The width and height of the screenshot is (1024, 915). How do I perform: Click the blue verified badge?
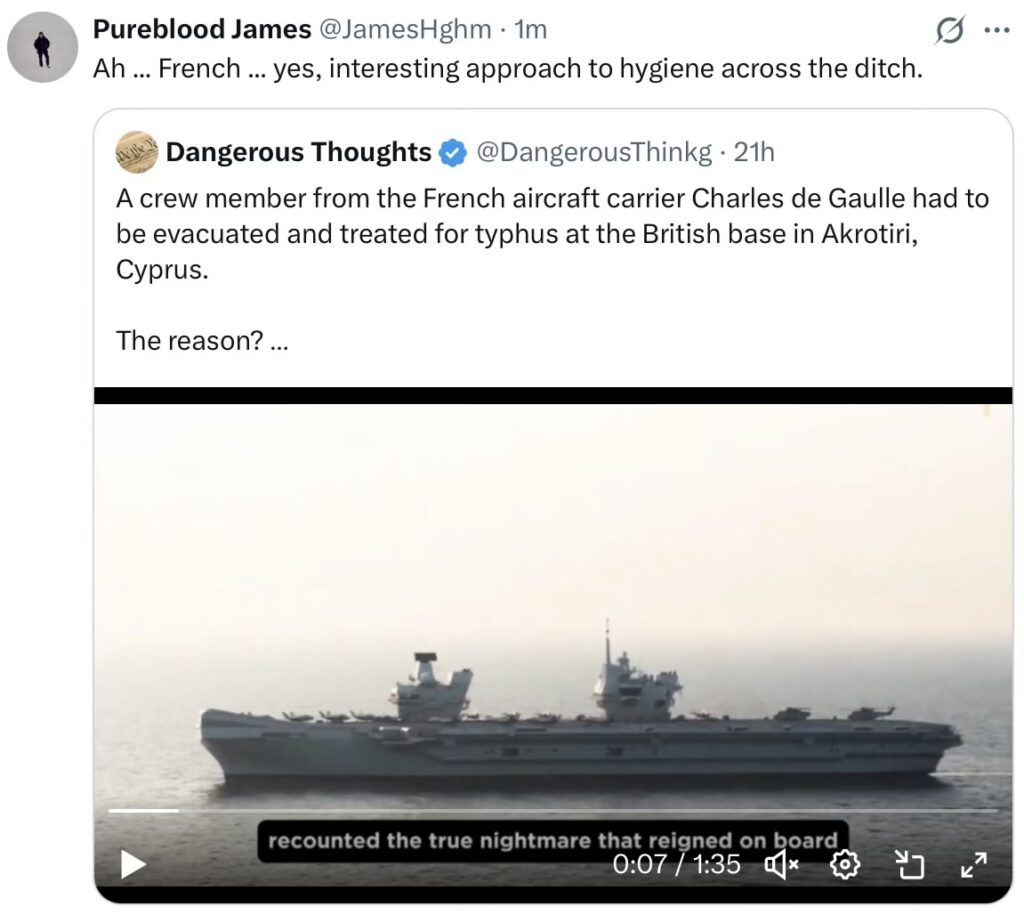click(453, 153)
